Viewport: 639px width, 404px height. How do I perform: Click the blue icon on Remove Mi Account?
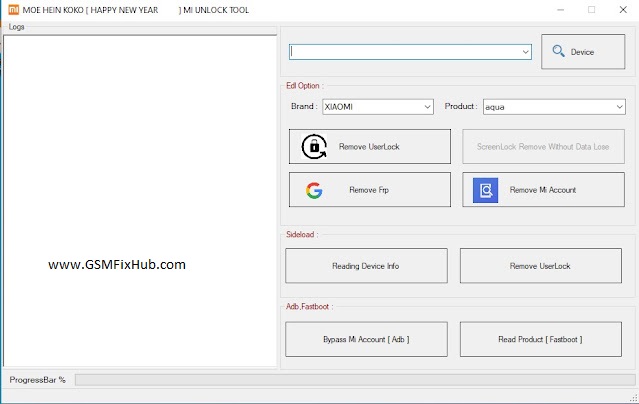click(x=485, y=190)
